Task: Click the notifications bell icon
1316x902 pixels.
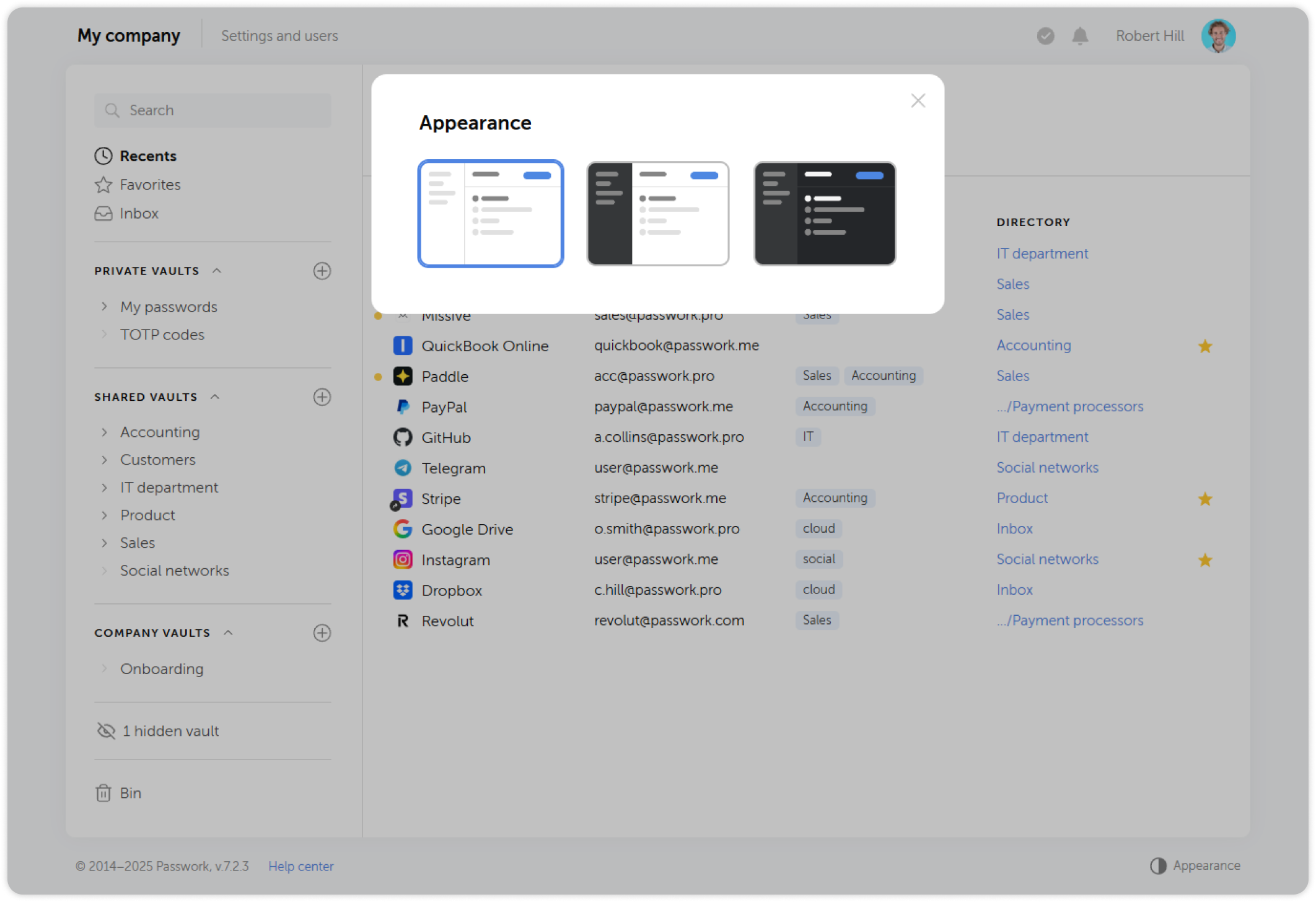Action: point(1079,35)
